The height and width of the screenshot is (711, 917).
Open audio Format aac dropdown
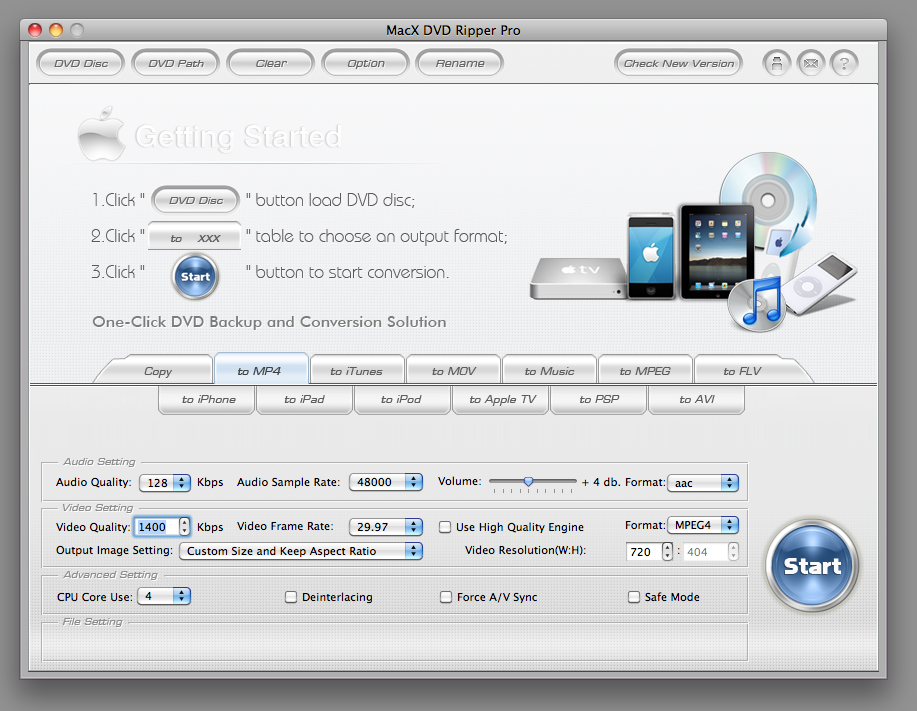tap(703, 482)
